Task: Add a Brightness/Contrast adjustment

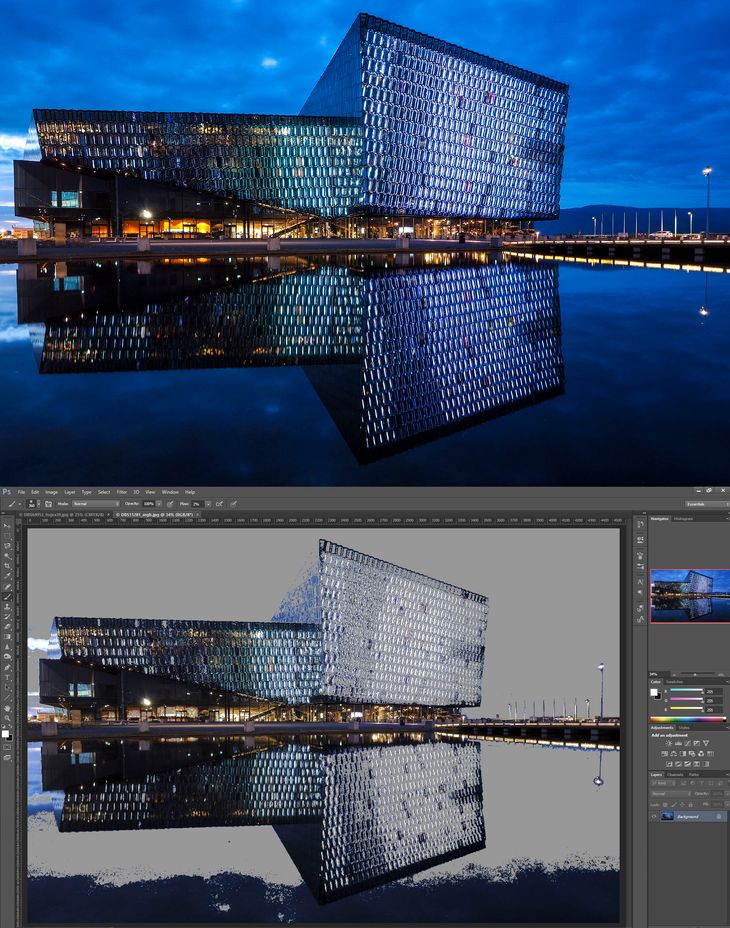Action: (x=668, y=743)
